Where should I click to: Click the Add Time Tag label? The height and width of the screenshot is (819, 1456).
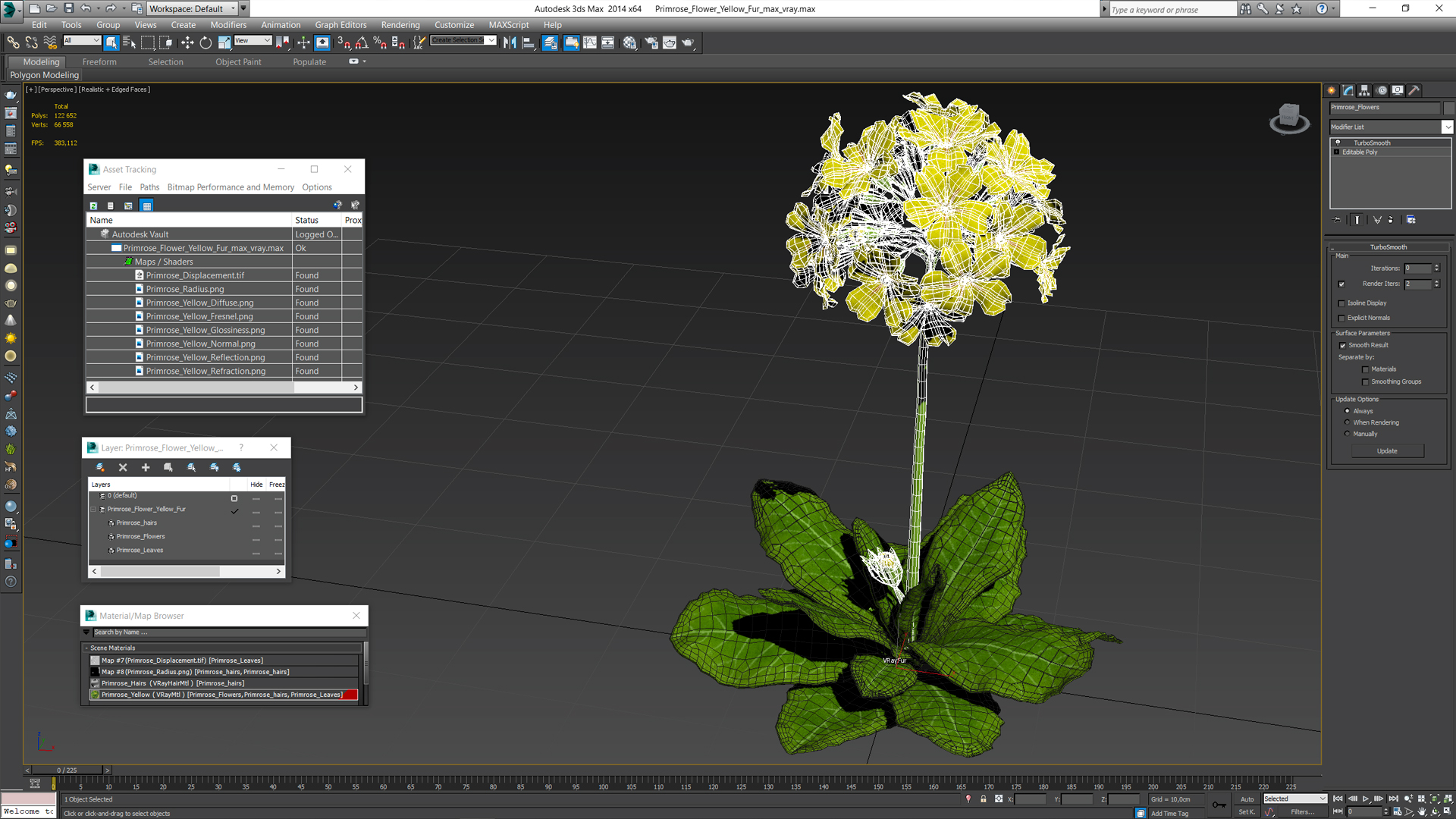click(x=1169, y=814)
